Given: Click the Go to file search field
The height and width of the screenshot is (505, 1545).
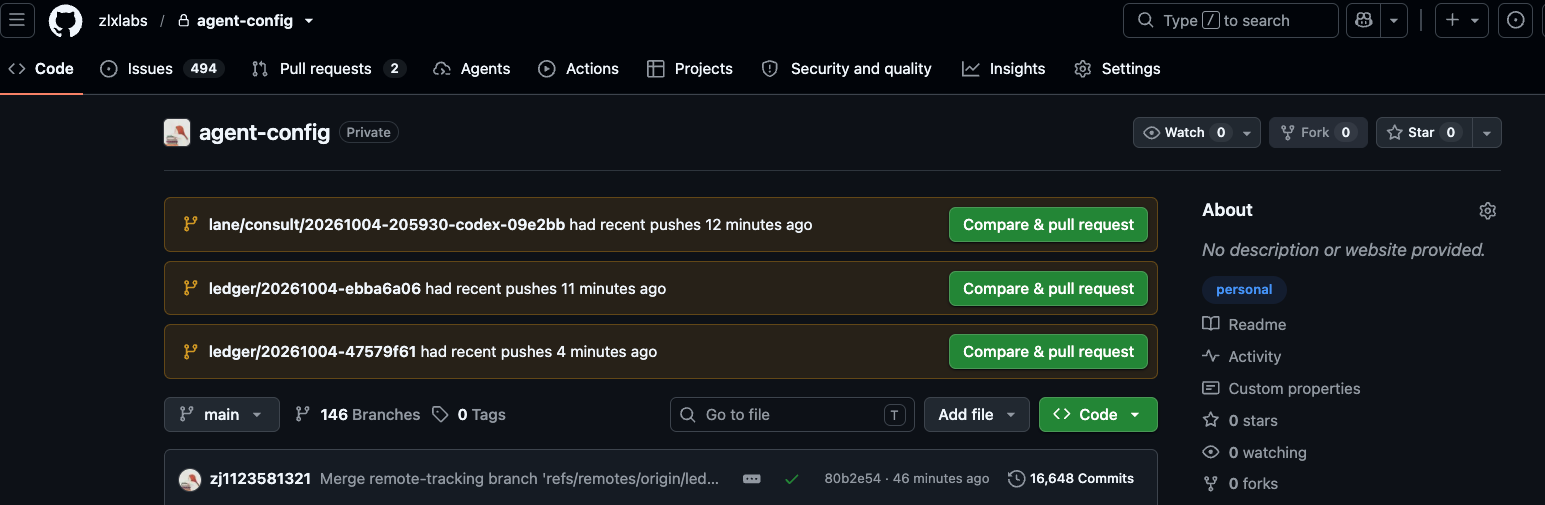Looking at the screenshot, I should tap(792, 415).
